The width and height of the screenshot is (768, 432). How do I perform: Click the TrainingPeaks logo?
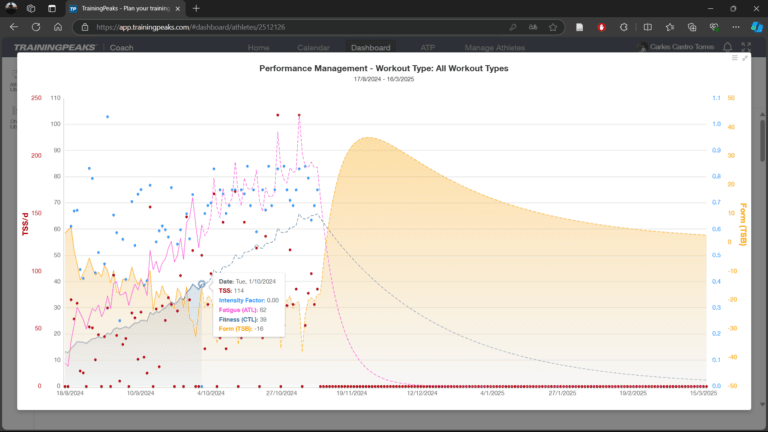tap(55, 47)
